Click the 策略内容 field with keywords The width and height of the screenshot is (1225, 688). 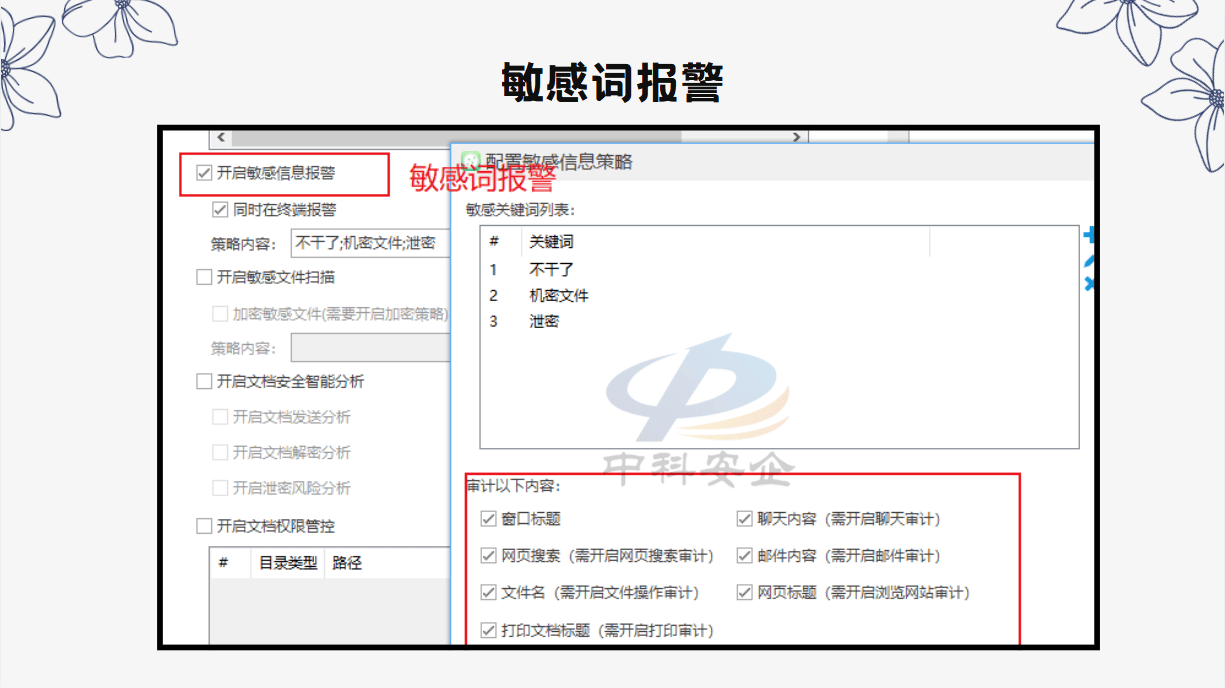click(x=370, y=243)
